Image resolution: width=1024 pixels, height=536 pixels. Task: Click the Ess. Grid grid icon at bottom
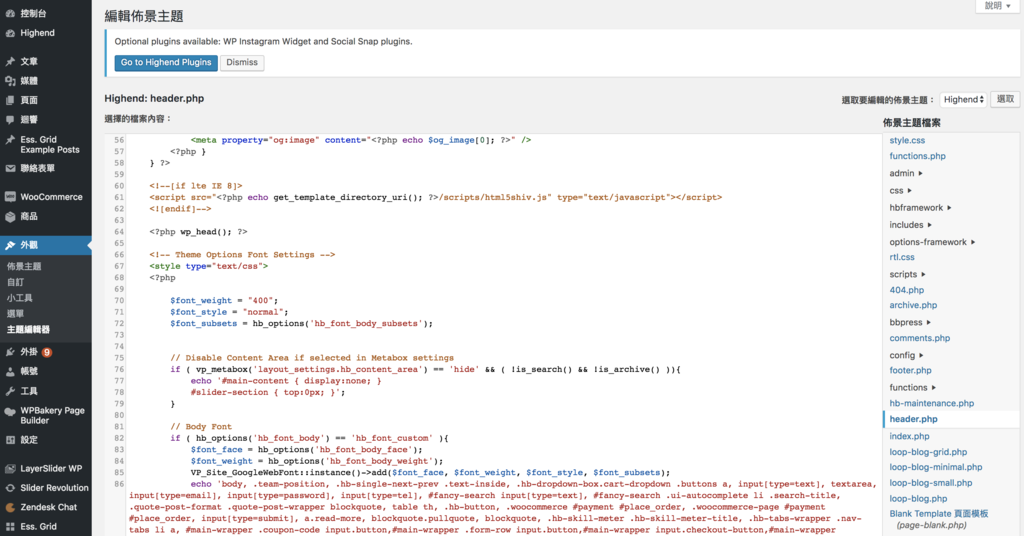pyautogui.click(x=10, y=526)
